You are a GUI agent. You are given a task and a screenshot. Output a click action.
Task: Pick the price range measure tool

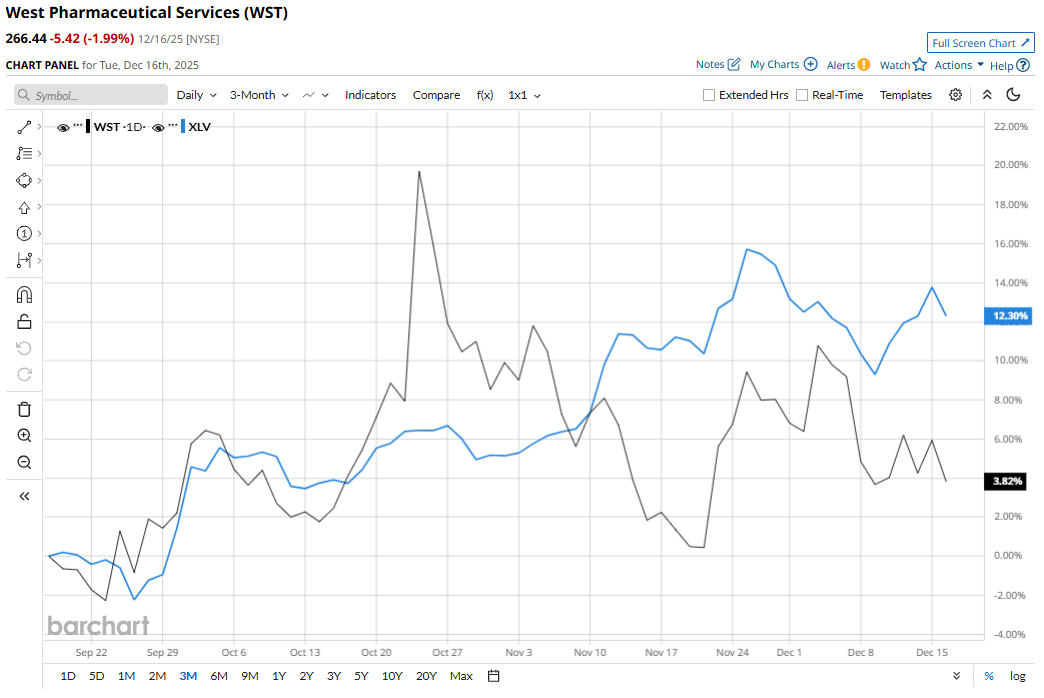coord(24,260)
